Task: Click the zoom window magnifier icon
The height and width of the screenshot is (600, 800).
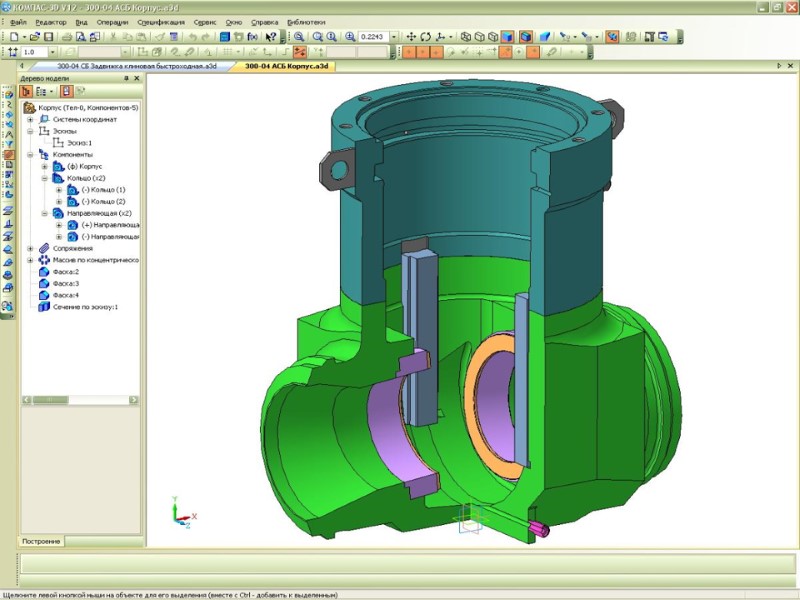Action: click(x=299, y=37)
